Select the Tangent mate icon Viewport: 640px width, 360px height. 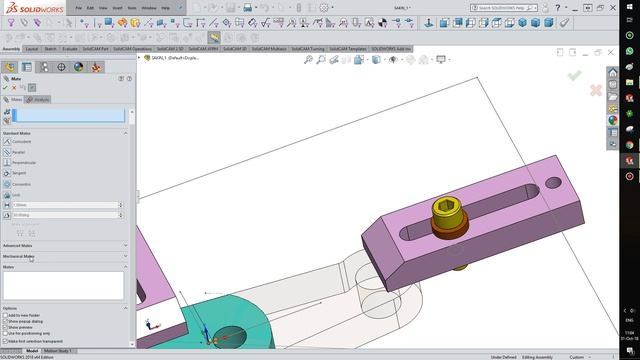(x=7, y=173)
